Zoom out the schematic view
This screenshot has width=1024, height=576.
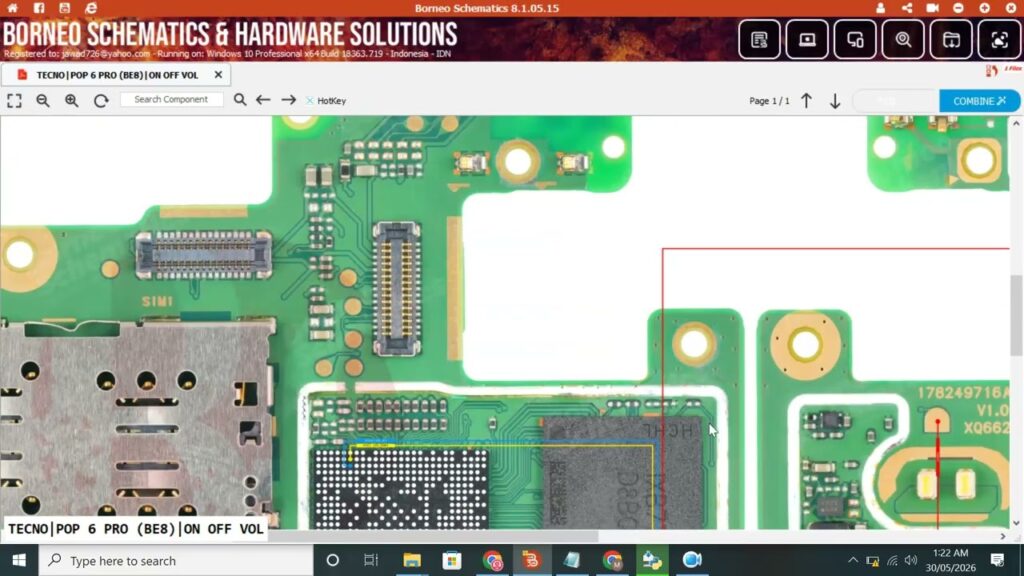click(x=43, y=101)
